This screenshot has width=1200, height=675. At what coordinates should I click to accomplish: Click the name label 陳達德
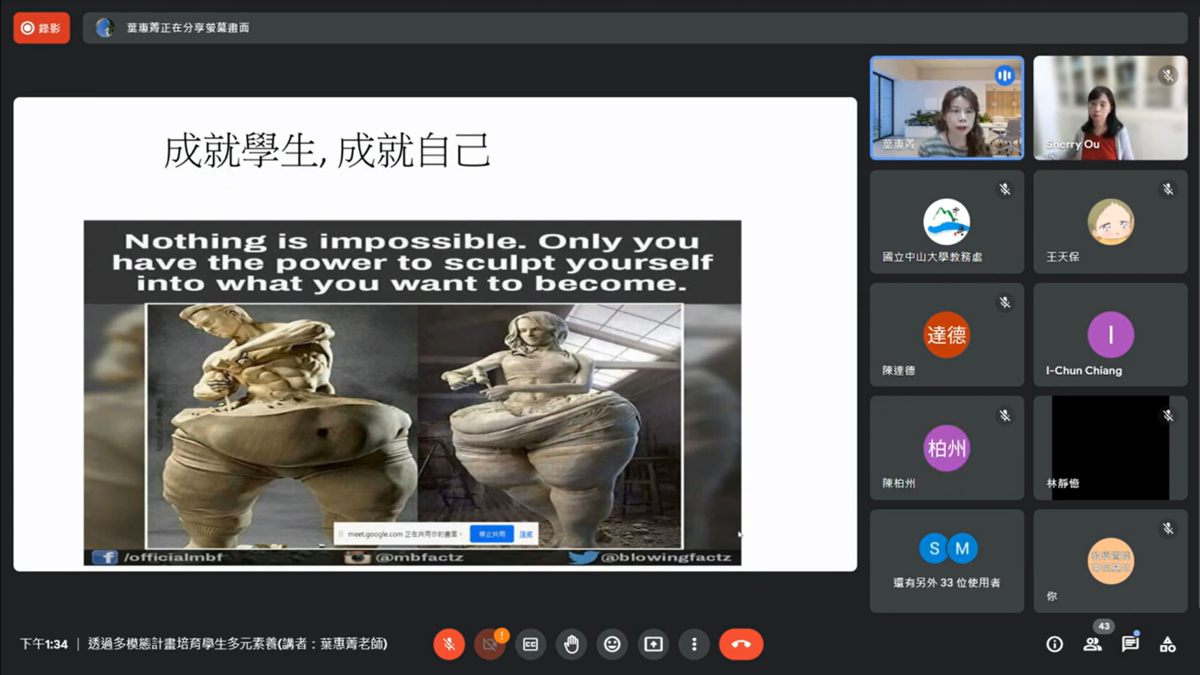pos(898,370)
